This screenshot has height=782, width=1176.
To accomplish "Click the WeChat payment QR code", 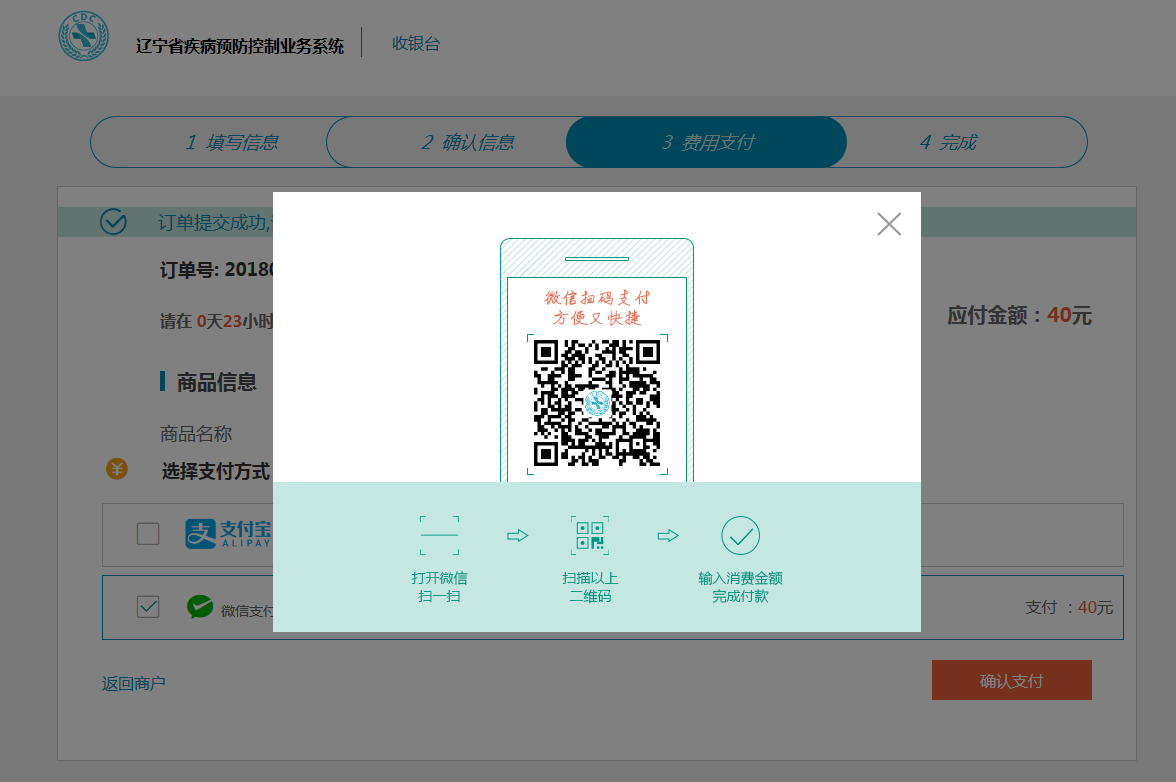I will (597, 403).
